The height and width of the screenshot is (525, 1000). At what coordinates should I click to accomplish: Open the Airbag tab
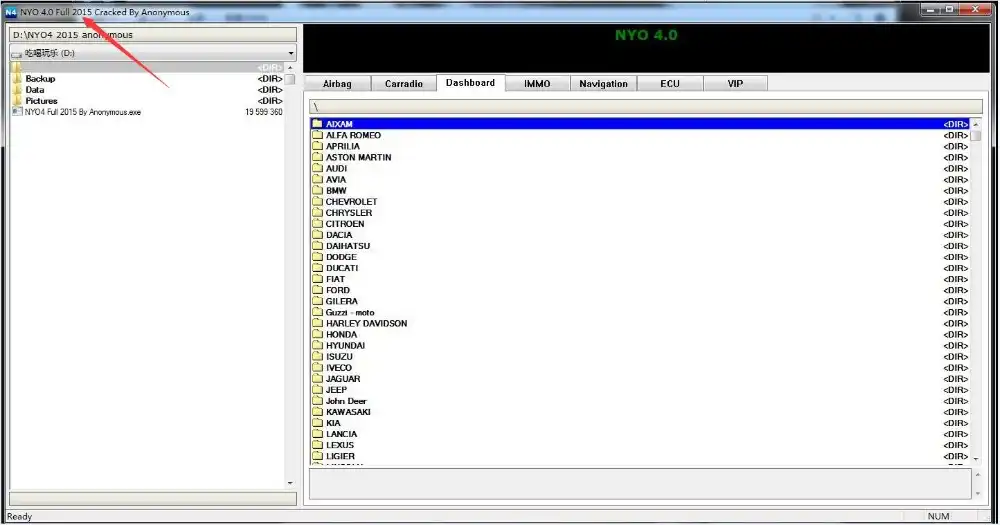coord(337,84)
